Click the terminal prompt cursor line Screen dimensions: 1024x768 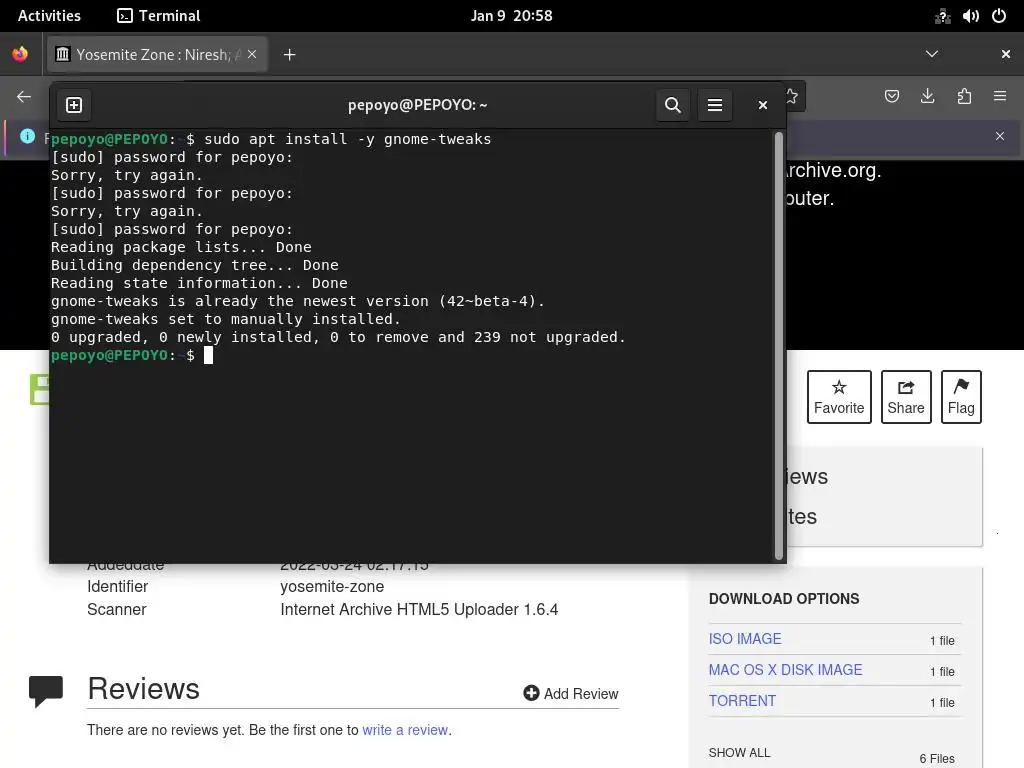coord(132,355)
